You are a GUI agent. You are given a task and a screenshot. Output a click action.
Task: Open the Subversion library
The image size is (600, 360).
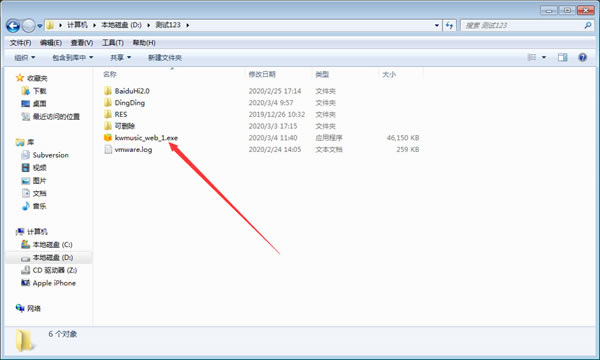tap(51, 155)
